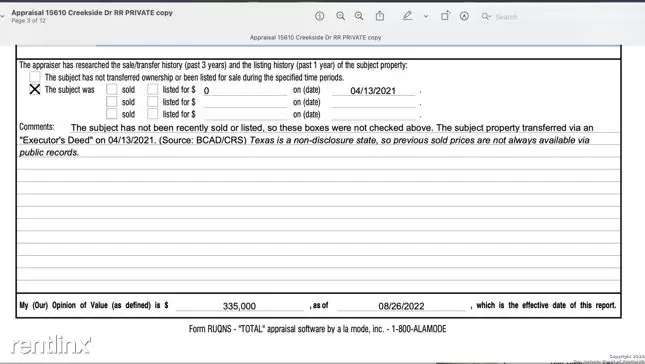Click 'Executor's Deed' on 04/13/2021 text
Viewport: 645px width, 364px height.
87,140
